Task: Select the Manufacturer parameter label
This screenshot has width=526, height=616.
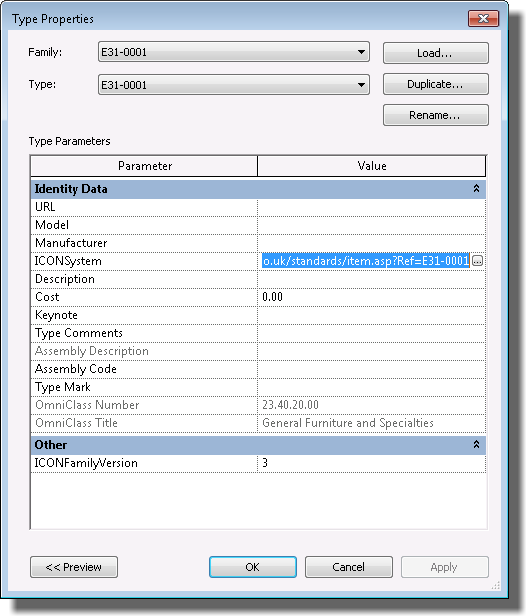Action: pyautogui.click(x=71, y=243)
